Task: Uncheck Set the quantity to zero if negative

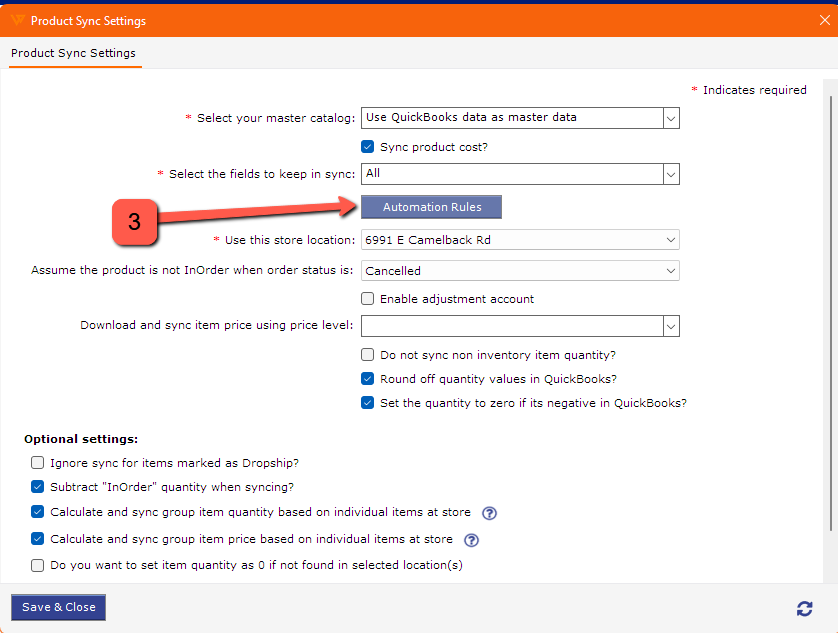Action: pyautogui.click(x=367, y=403)
